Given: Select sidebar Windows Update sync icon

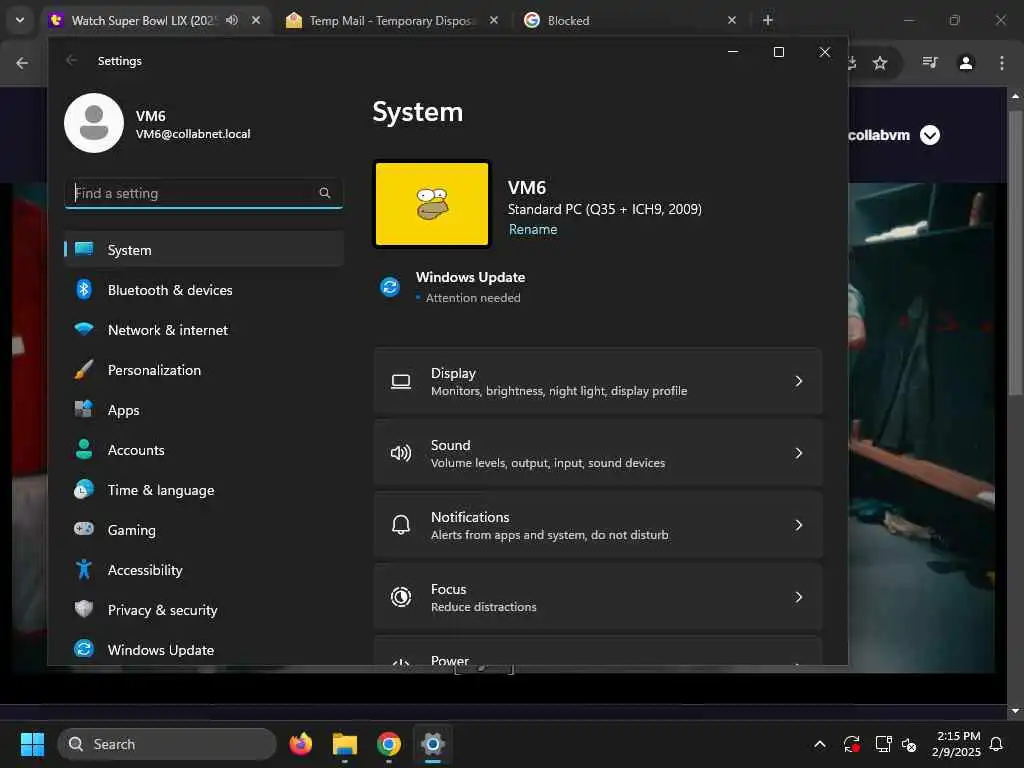Looking at the screenshot, I should click(84, 648).
